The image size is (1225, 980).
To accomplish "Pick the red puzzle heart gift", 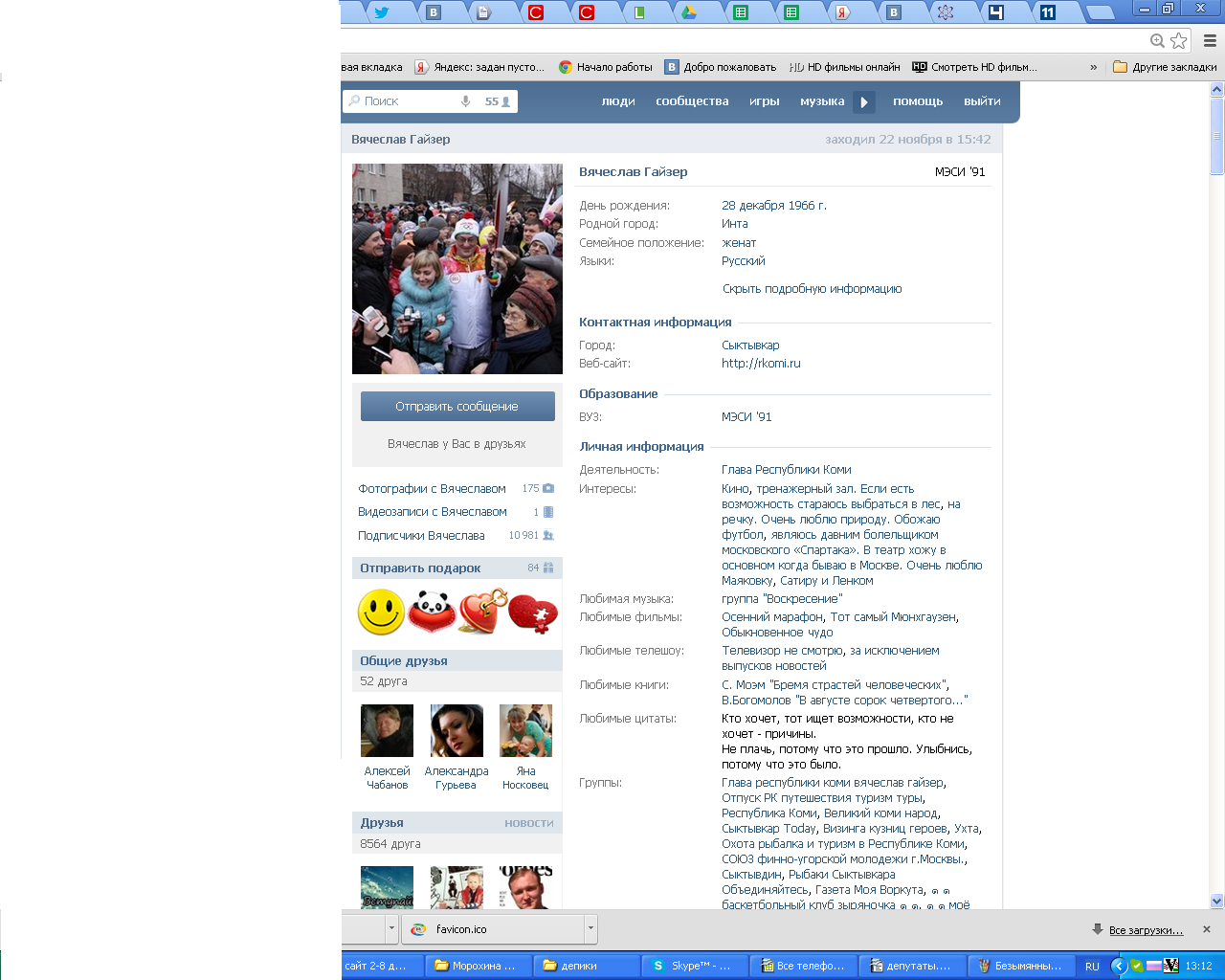I will [532, 612].
